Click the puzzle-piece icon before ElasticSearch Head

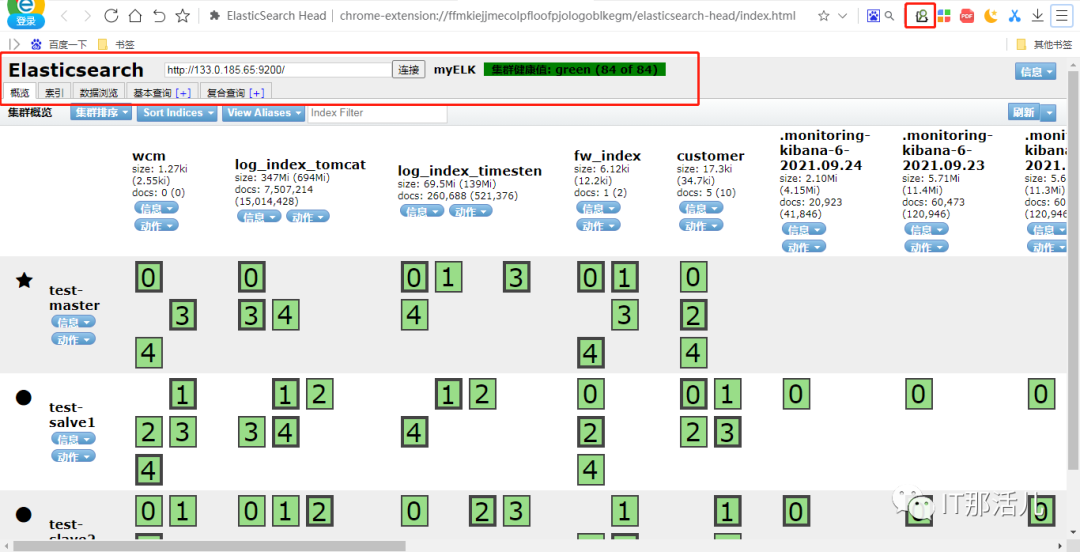(214, 15)
